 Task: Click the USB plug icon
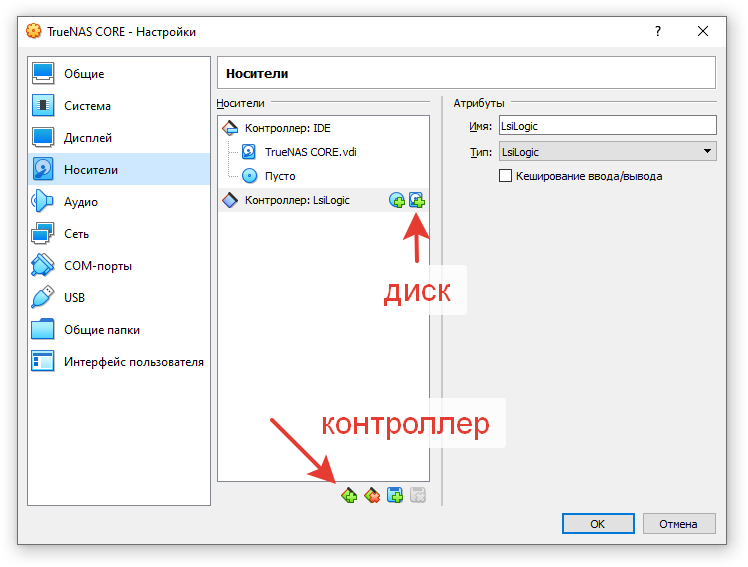pos(43,297)
